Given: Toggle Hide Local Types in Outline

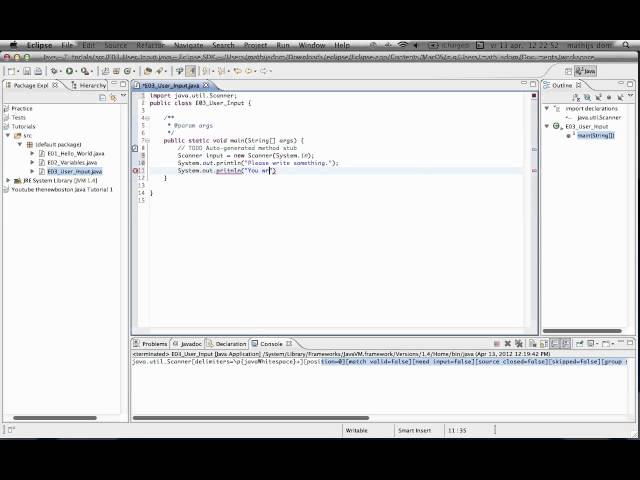Looking at the screenshot, I should click(620, 97).
